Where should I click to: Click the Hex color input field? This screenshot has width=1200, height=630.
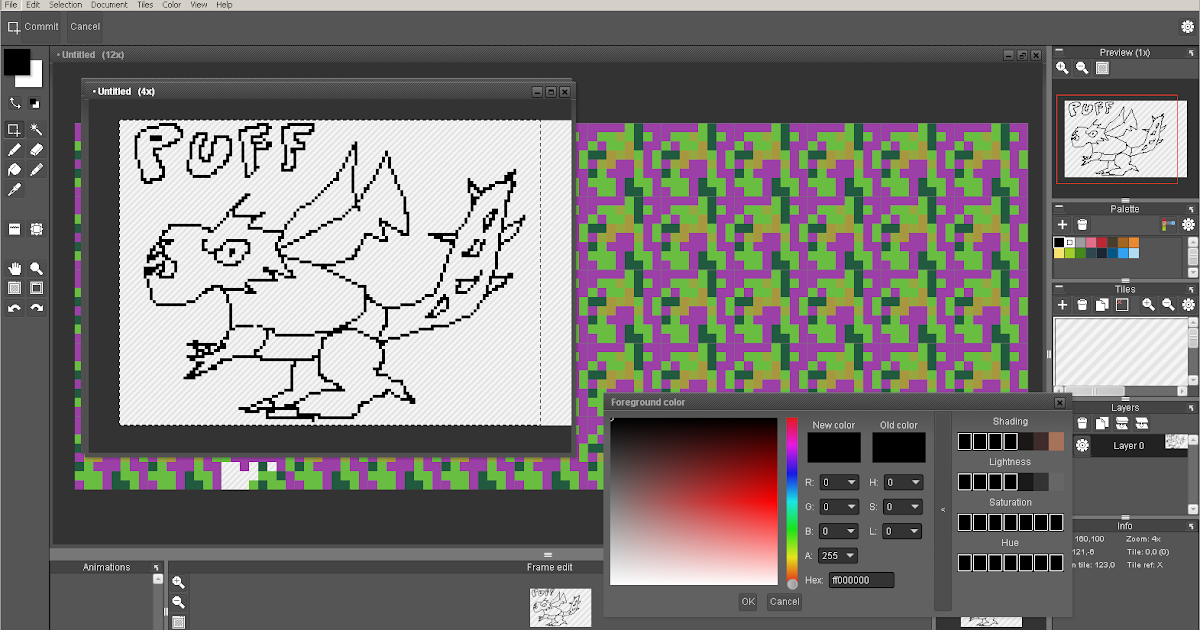click(861, 580)
